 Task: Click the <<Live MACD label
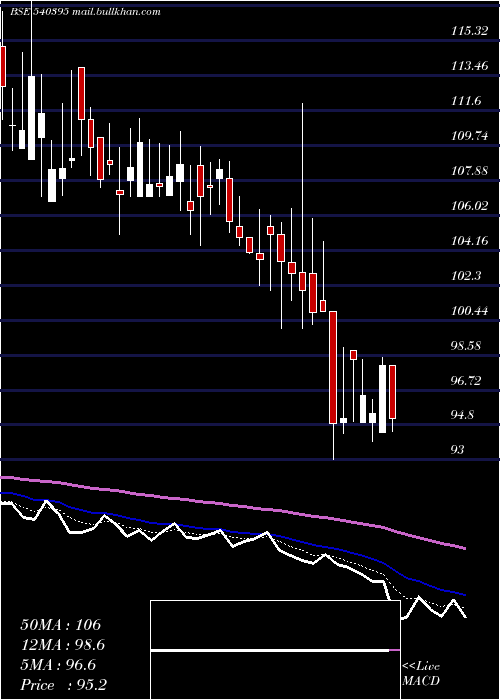421,673
